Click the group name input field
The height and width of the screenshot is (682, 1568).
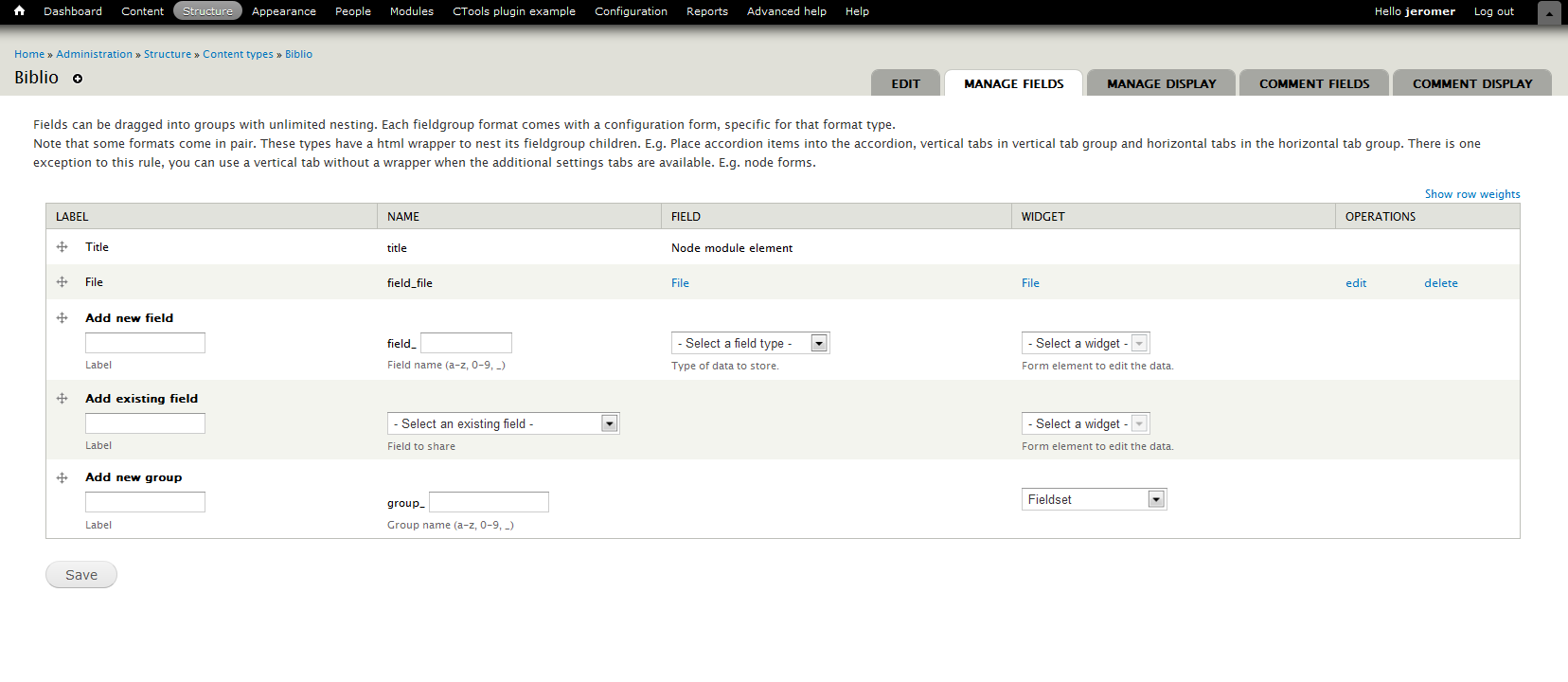(489, 503)
